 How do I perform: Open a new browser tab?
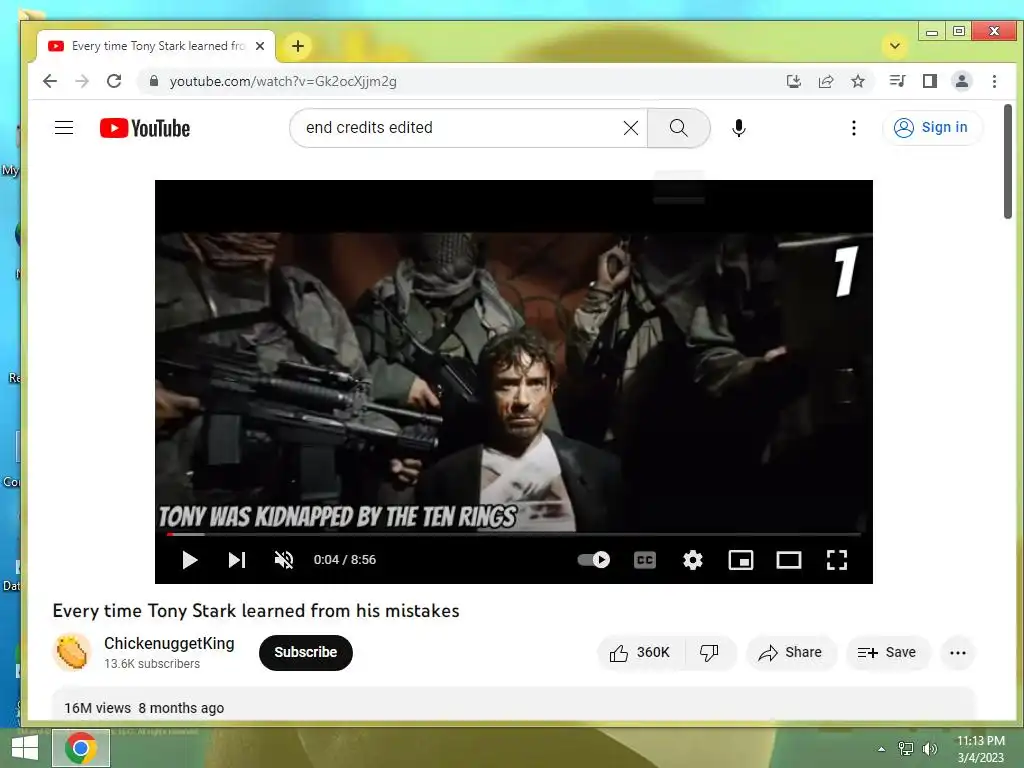point(298,46)
